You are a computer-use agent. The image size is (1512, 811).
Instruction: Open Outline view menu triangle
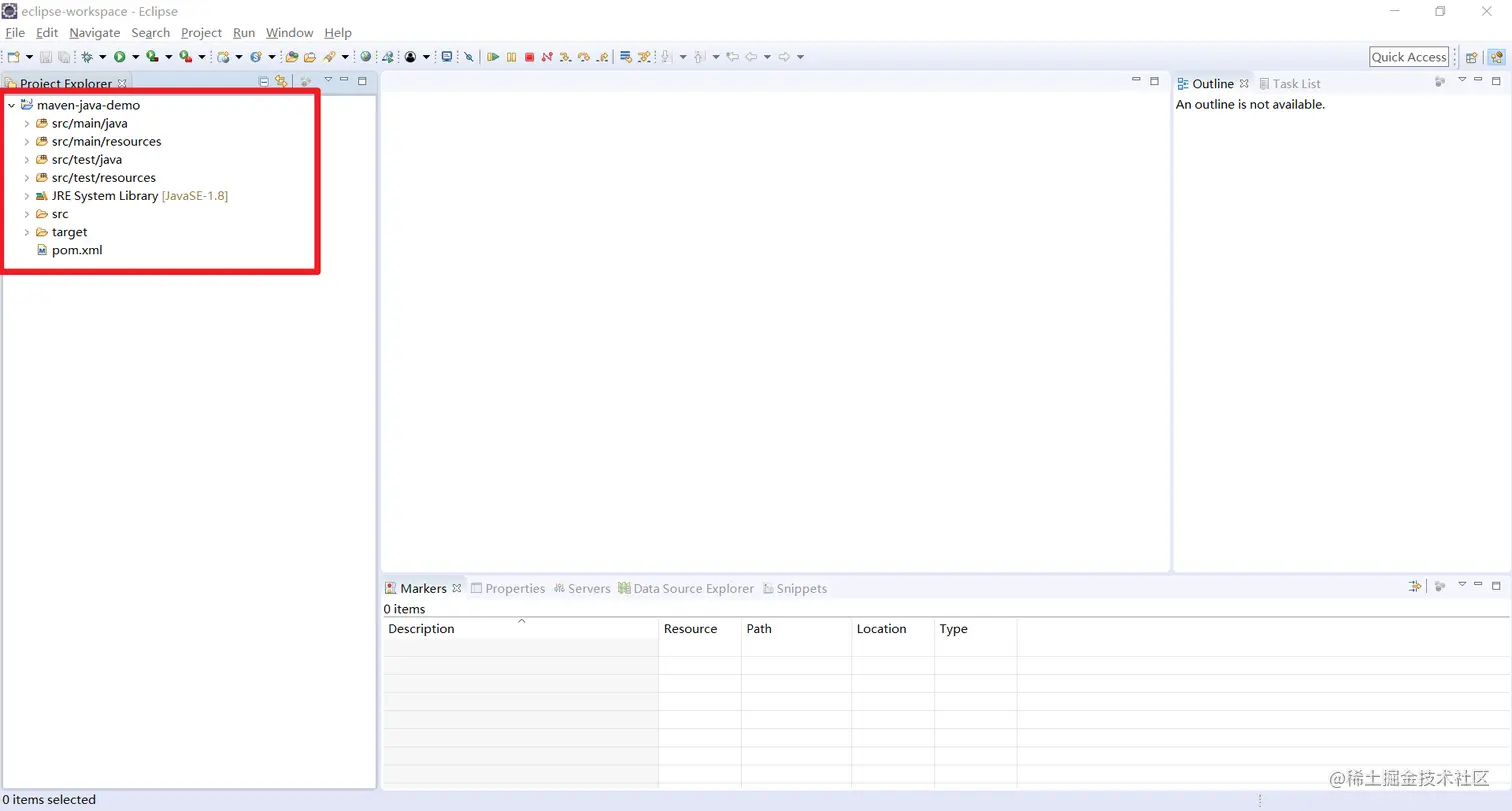(1462, 79)
